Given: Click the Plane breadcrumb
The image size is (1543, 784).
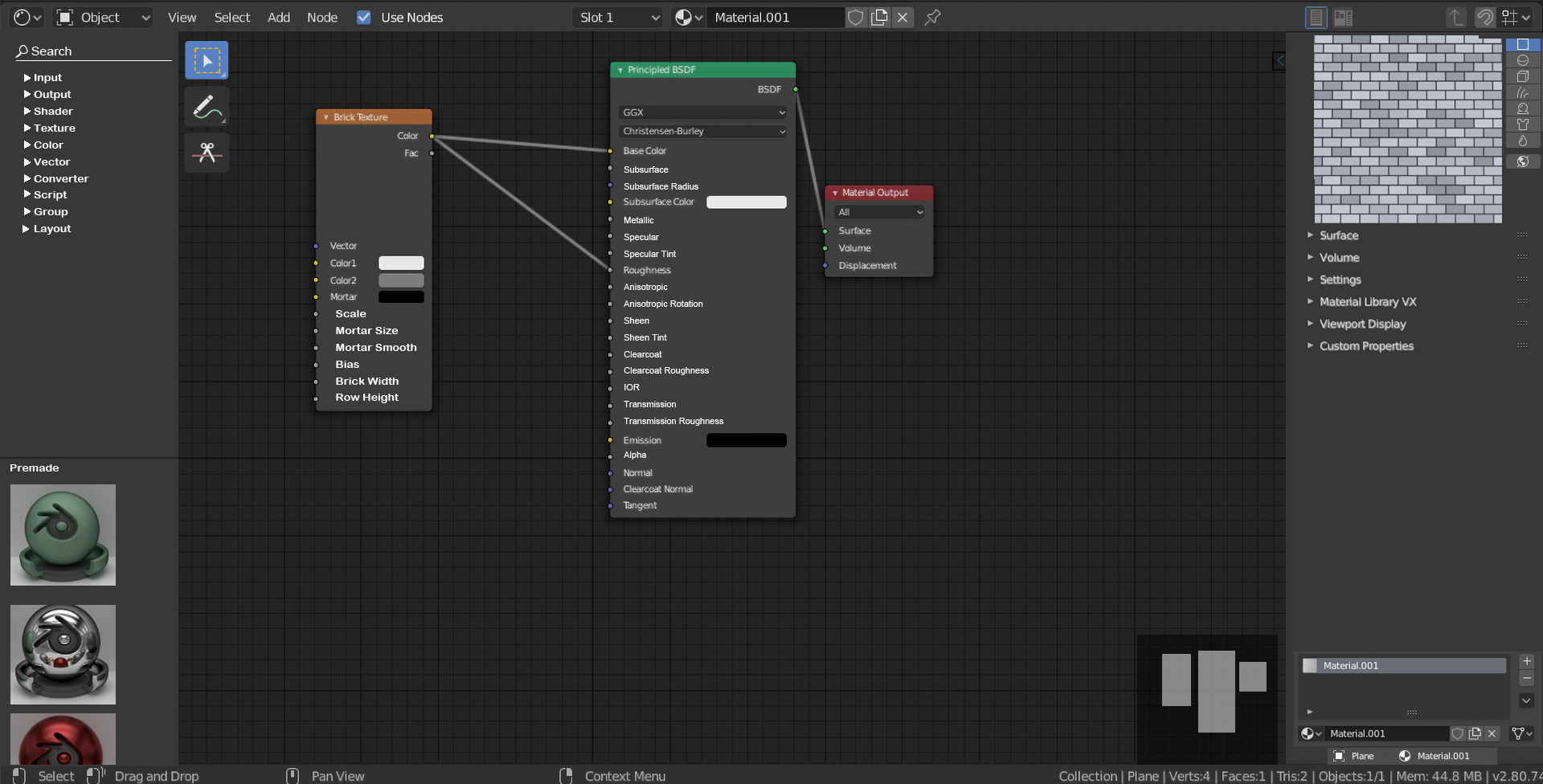Looking at the screenshot, I should [x=1354, y=756].
